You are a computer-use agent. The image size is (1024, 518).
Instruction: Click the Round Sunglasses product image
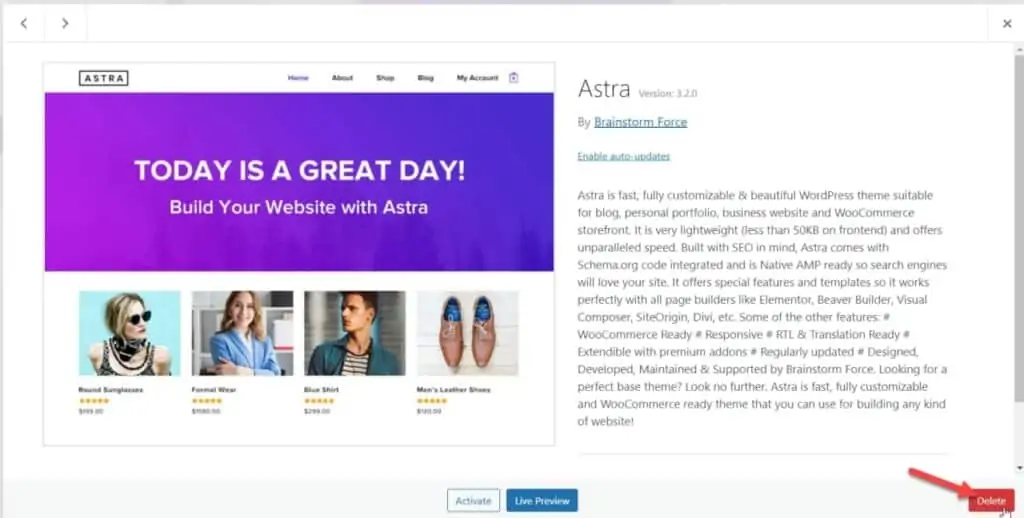(129, 333)
